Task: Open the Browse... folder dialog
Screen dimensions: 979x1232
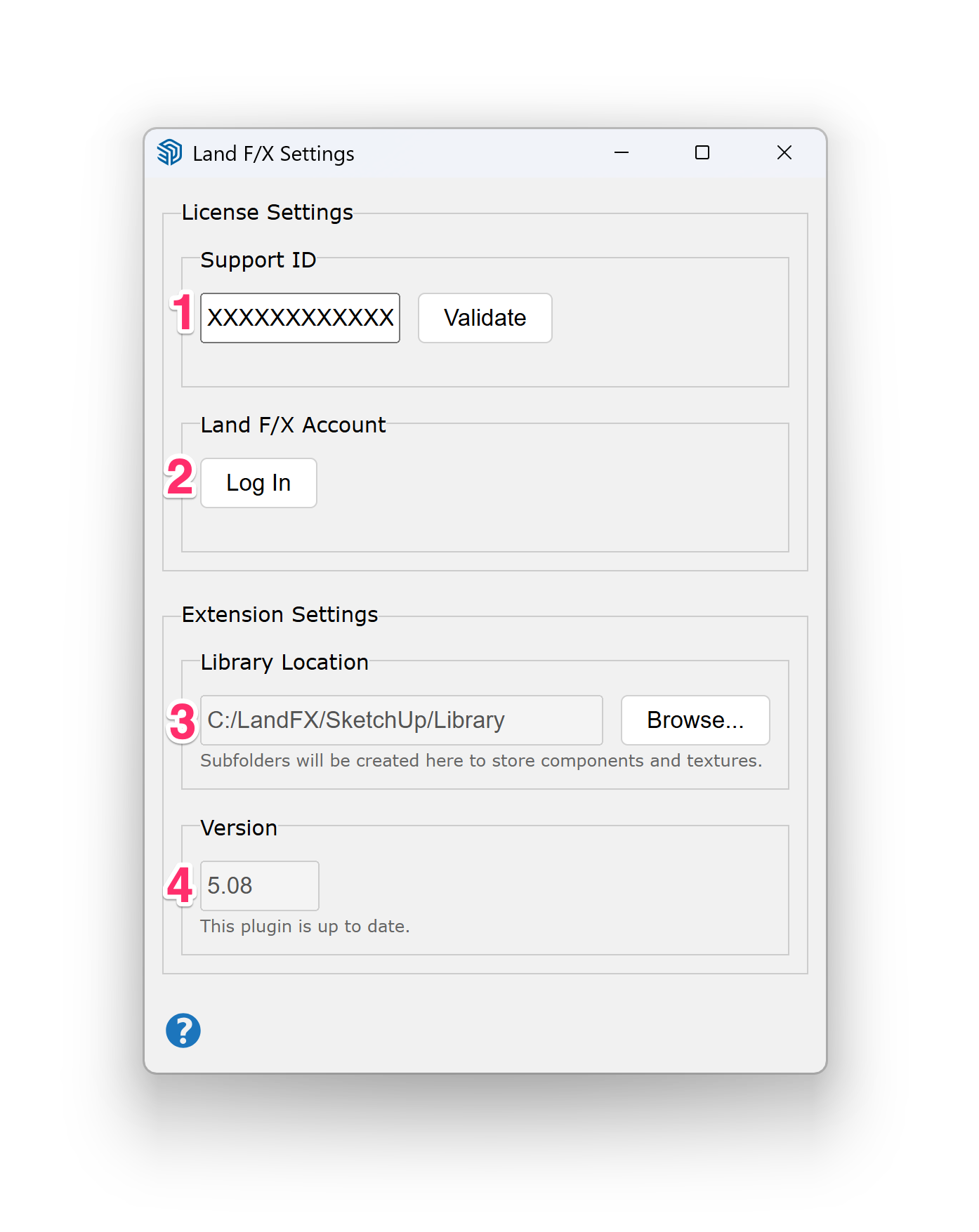Action: 695,720
